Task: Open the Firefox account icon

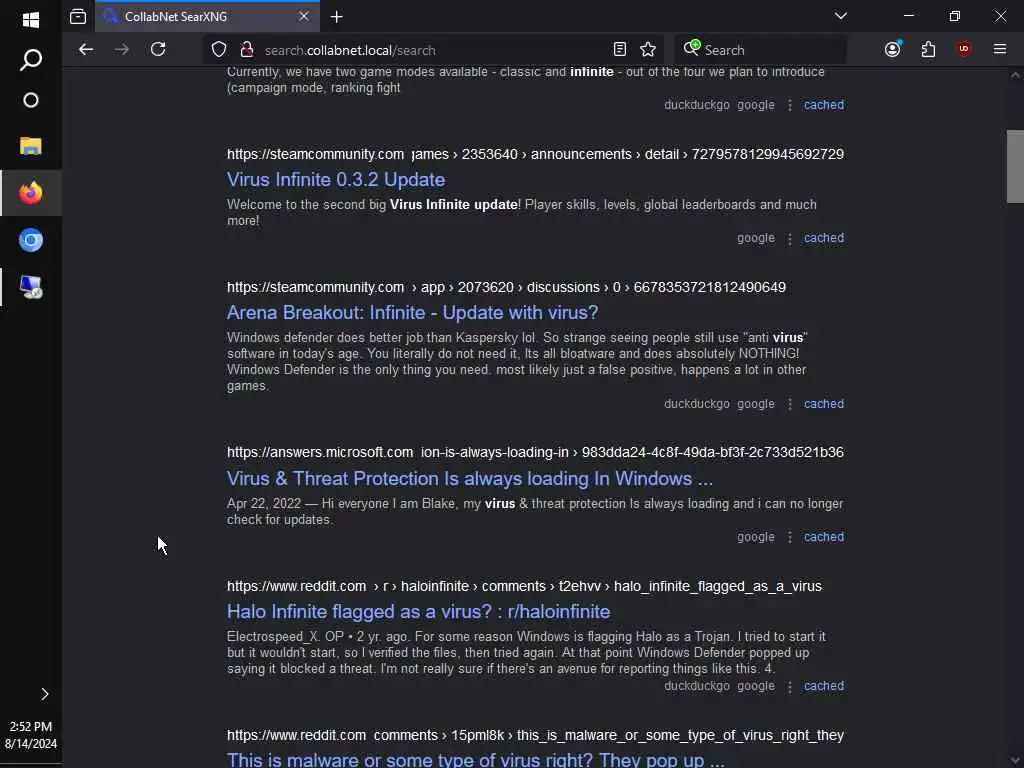Action: (x=893, y=50)
